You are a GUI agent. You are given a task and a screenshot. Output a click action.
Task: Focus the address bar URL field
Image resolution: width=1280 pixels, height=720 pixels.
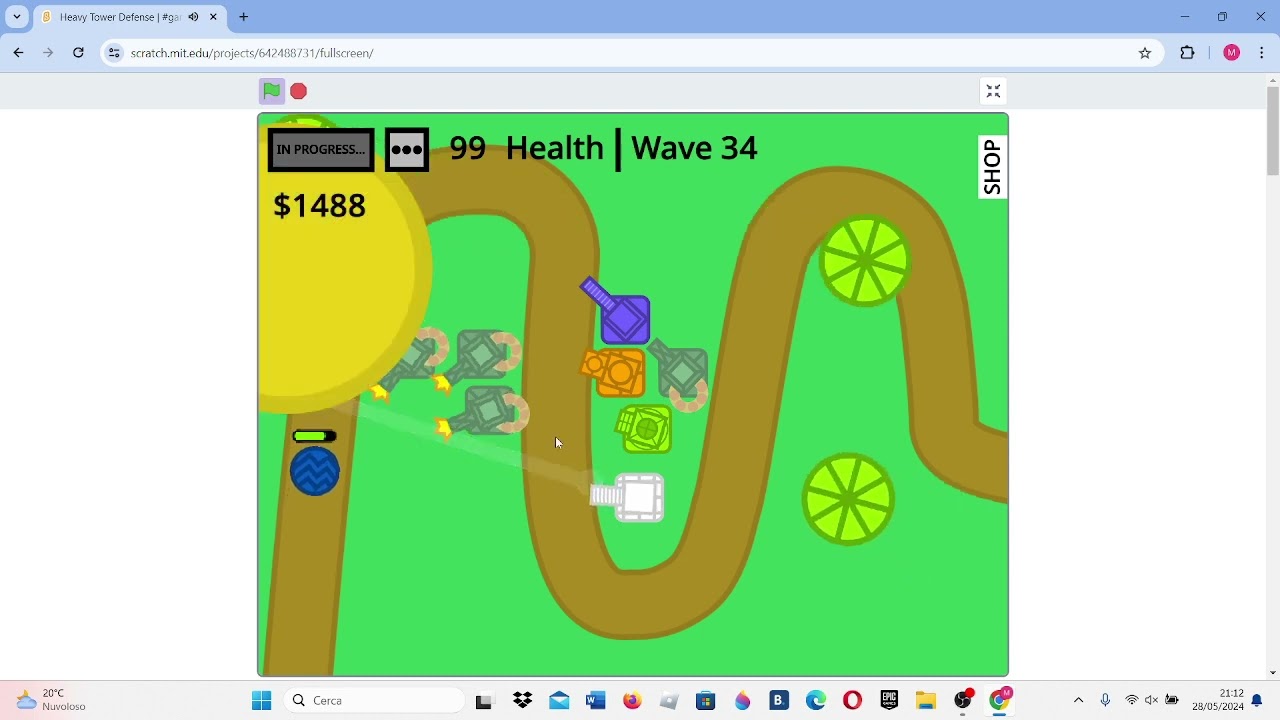pyautogui.click(x=630, y=53)
